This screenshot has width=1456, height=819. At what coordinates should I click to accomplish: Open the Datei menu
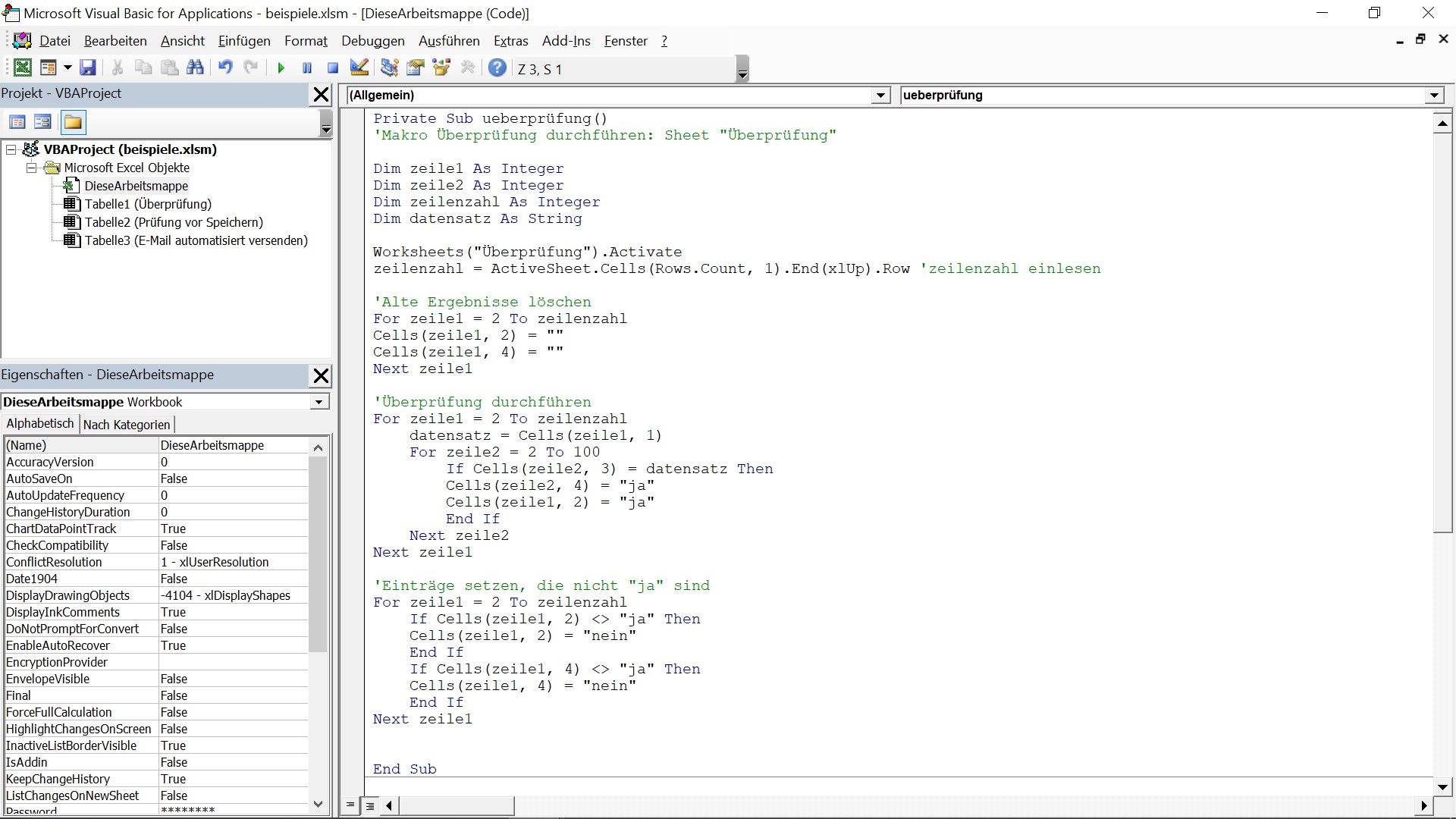[x=55, y=41]
